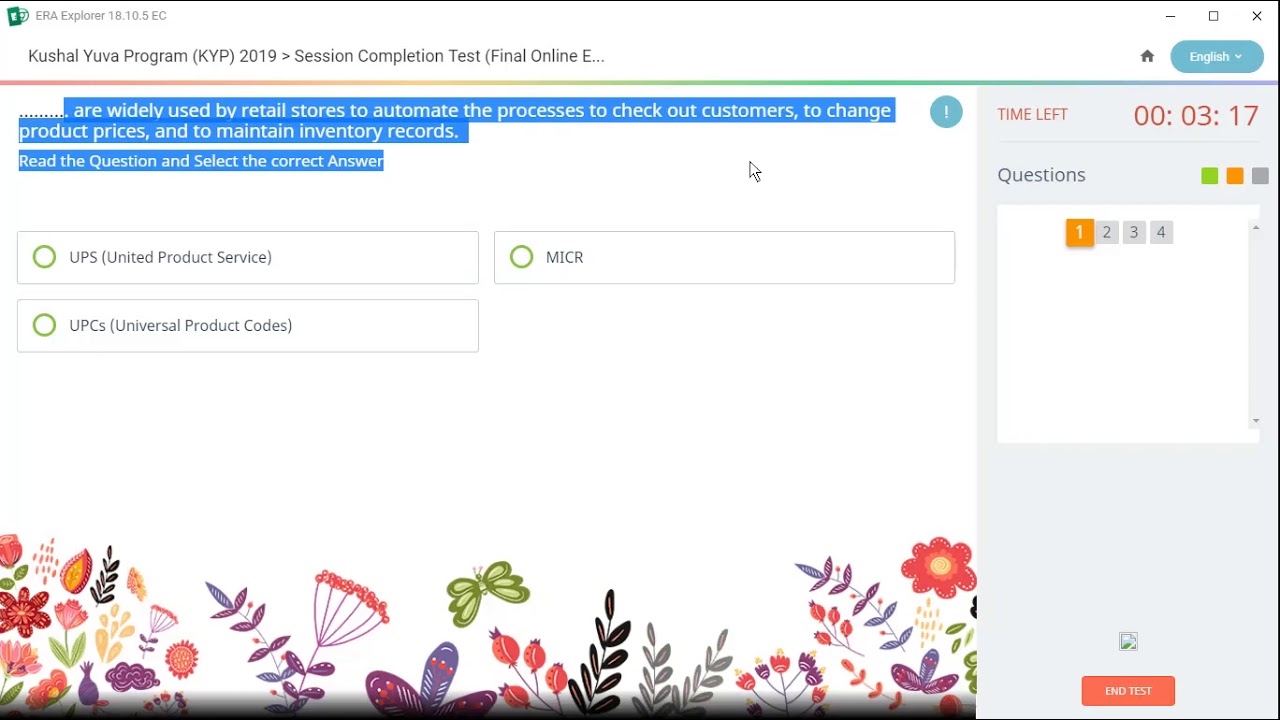Open the English language dropdown
Screen dimensions: 1280x720
[x=1216, y=57]
